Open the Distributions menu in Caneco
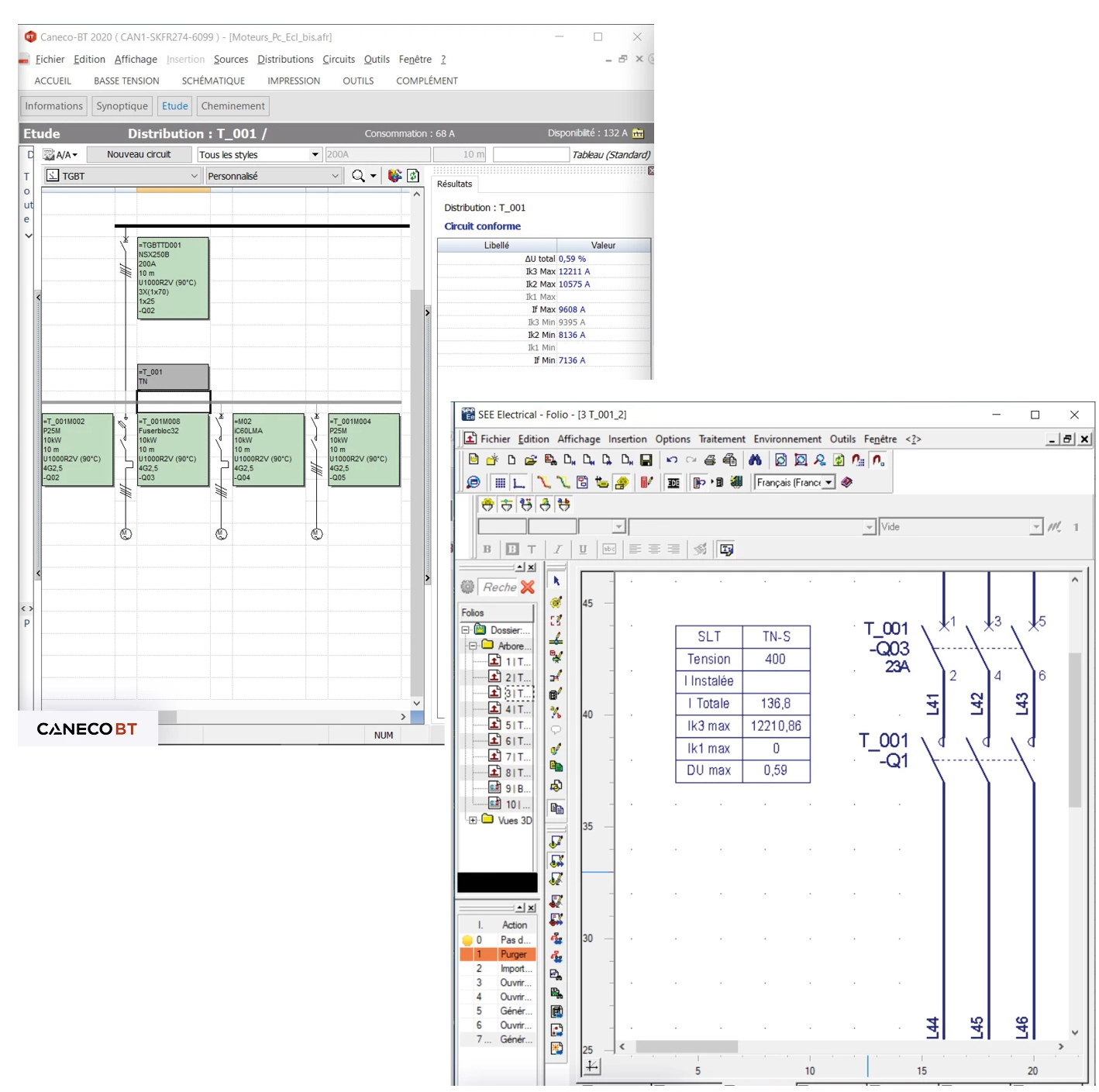 [285, 60]
